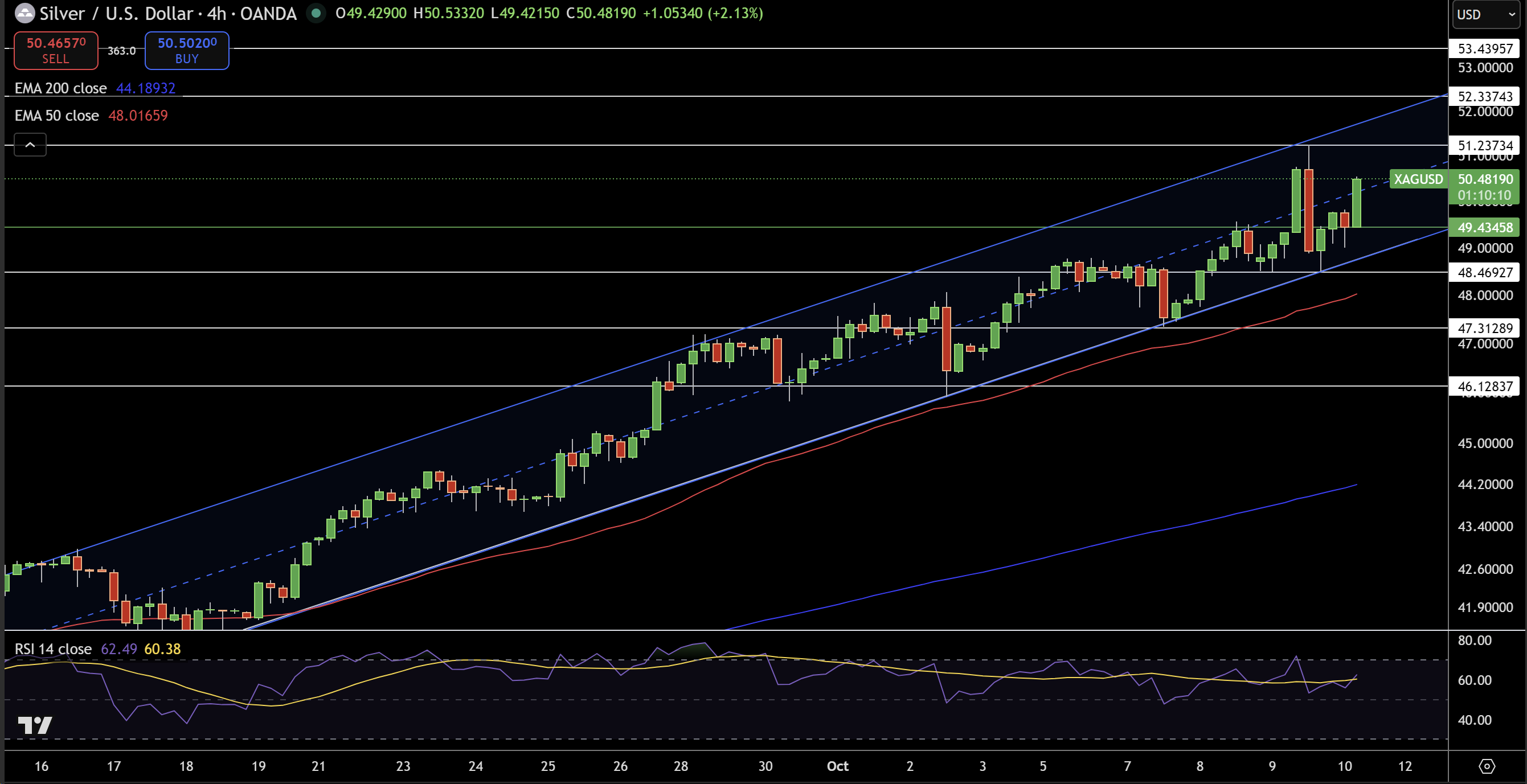
Task: Click the 363.0 spread value
Action: [x=121, y=51]
